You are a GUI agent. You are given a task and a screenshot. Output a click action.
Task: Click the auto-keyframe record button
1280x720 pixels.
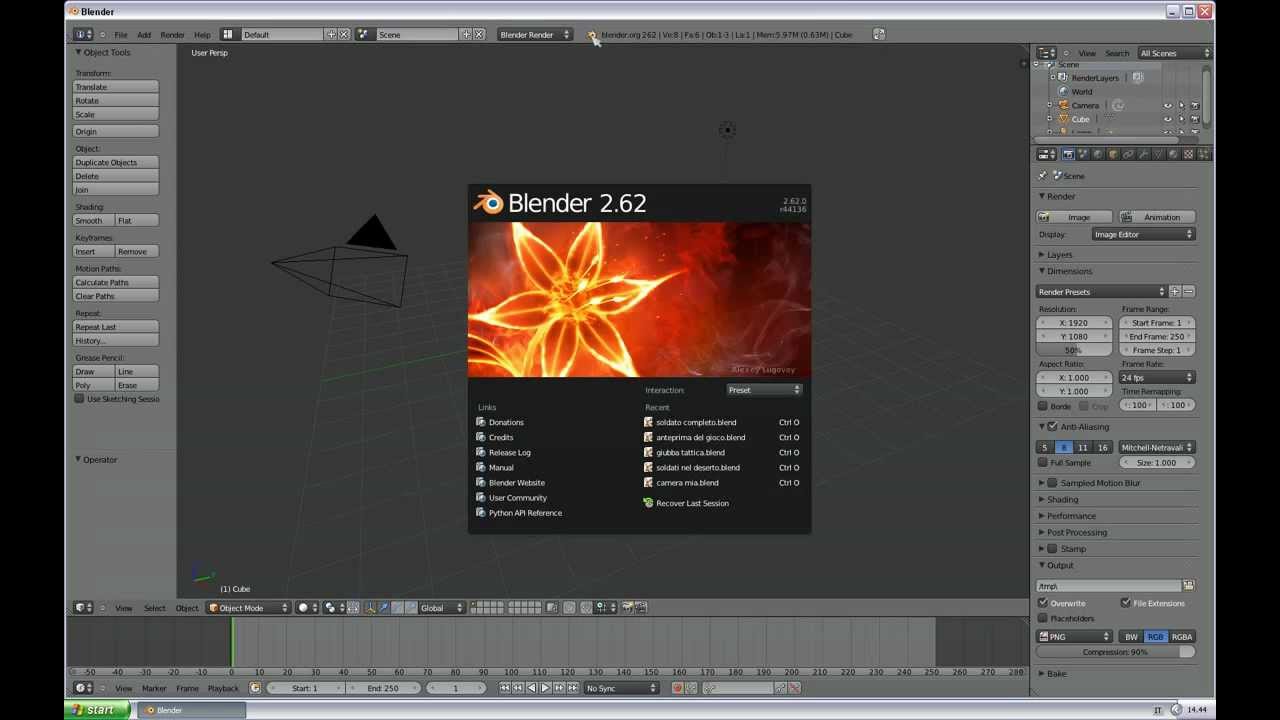click(x=677, y=688)
